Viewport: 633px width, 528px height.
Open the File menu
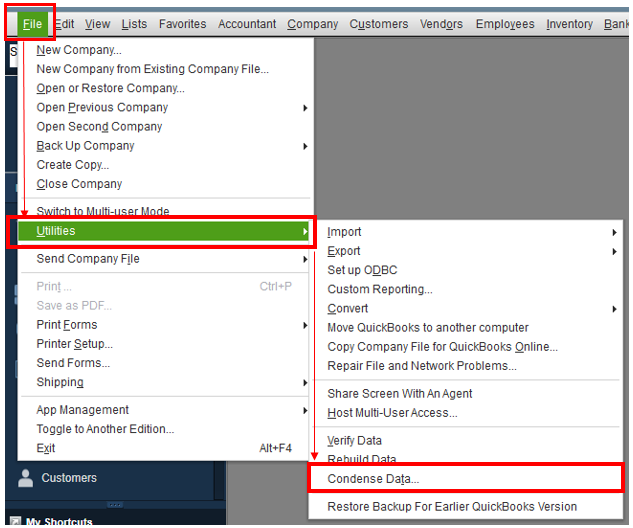[x=32, y=24]
